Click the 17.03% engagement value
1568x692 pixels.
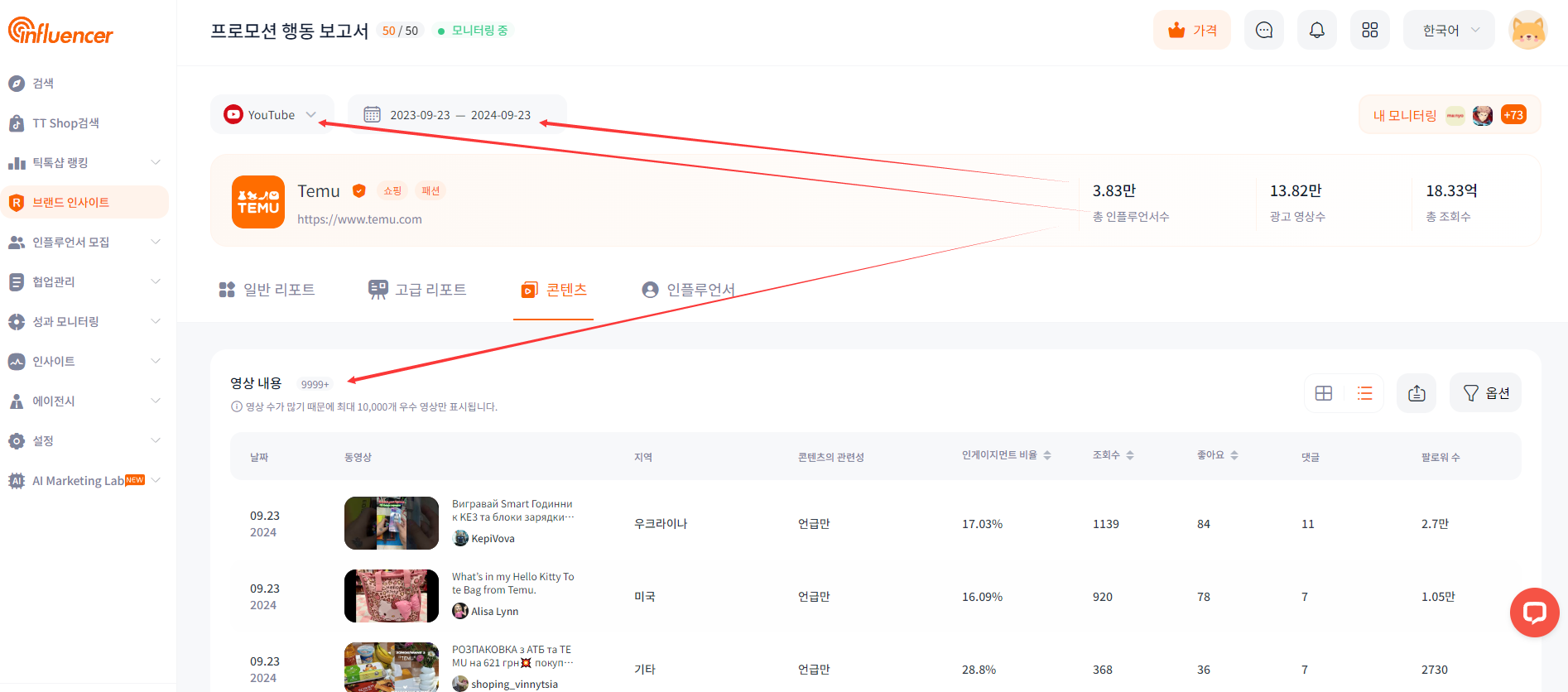click(x=982, y=524)
